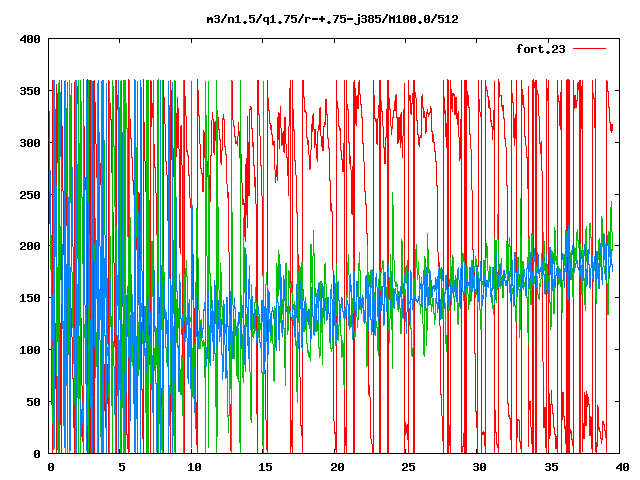Click y-axis label 400
Viewport: 640px width, 480px height.
pos(30,39)
